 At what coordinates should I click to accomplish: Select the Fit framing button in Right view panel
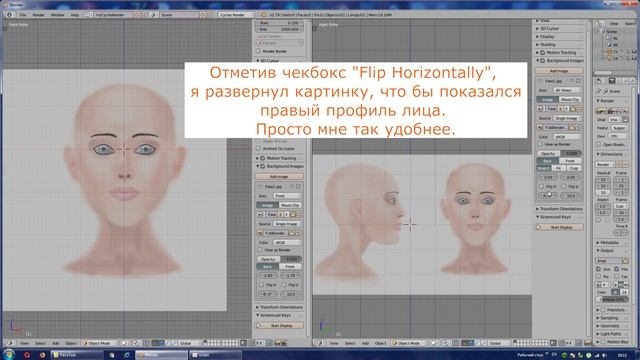point(559,168)
